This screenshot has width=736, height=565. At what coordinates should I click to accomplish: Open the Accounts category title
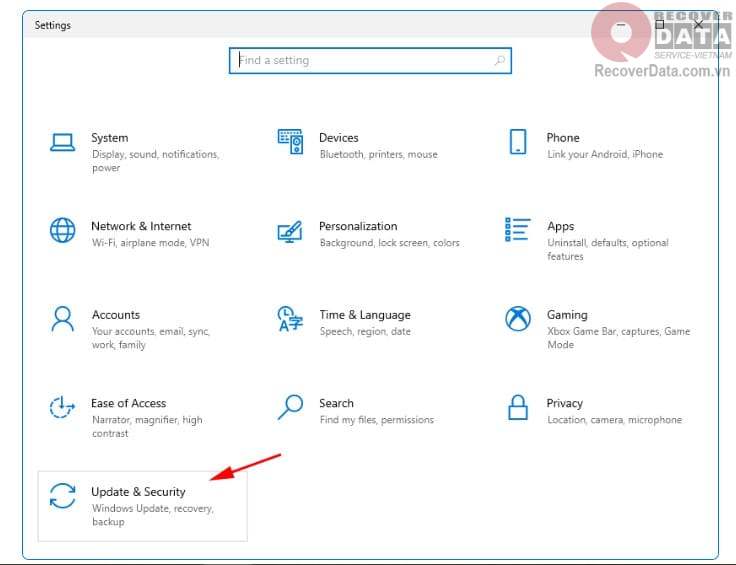[116, 314]
